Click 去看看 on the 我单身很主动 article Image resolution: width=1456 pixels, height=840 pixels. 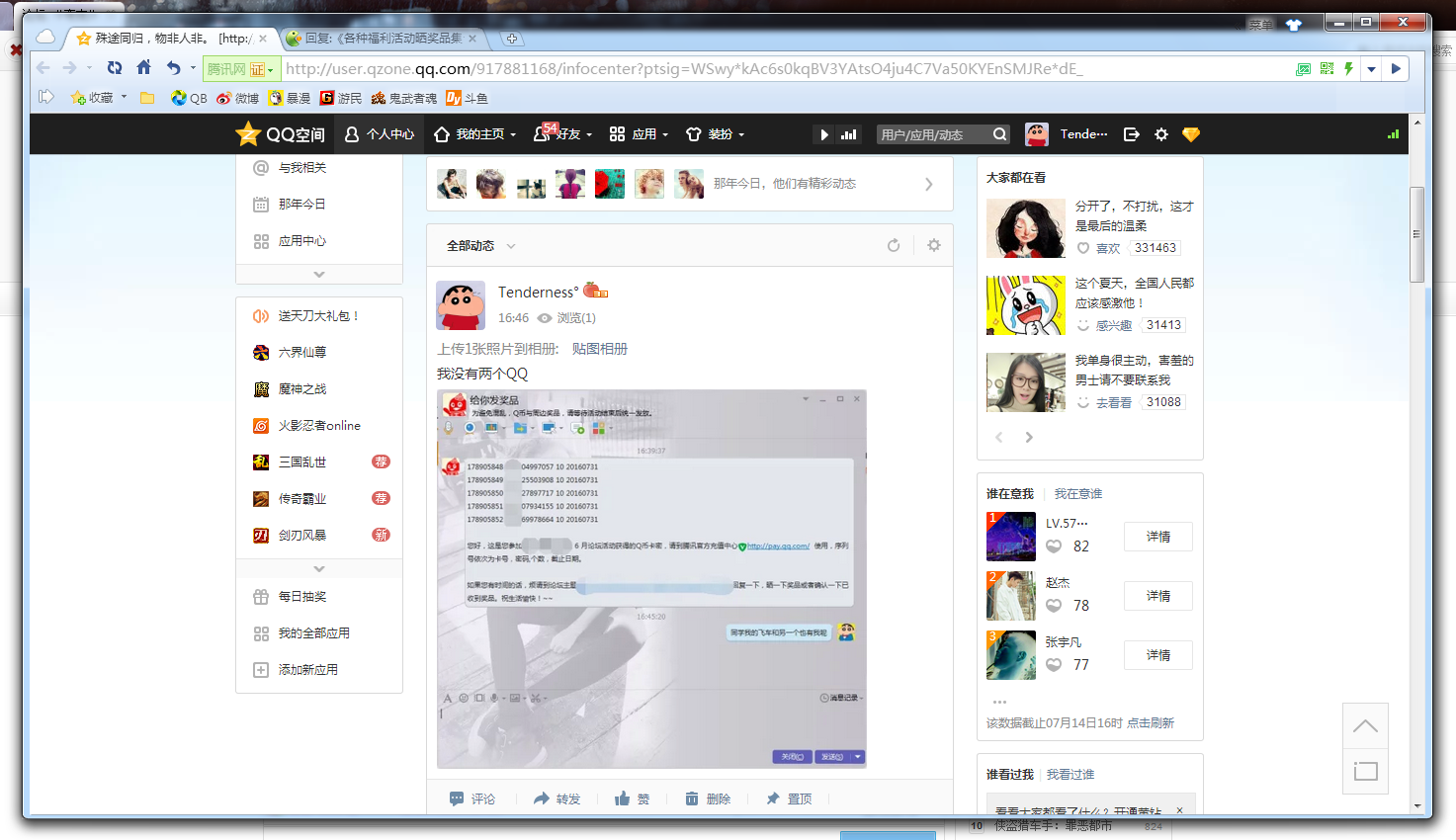click(1104, 402)
